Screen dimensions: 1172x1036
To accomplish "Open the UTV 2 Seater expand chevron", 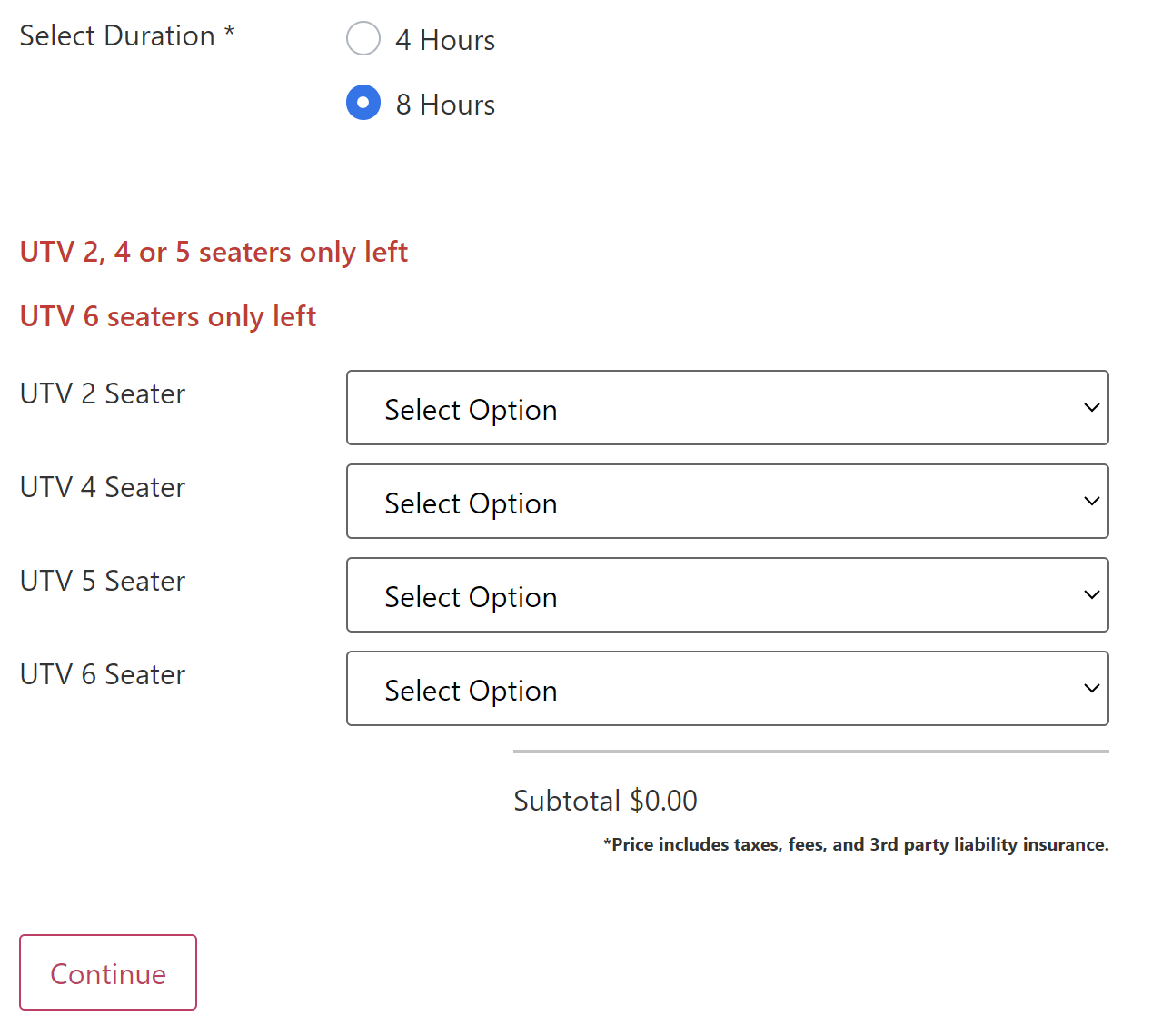I will pos(1091,408).
